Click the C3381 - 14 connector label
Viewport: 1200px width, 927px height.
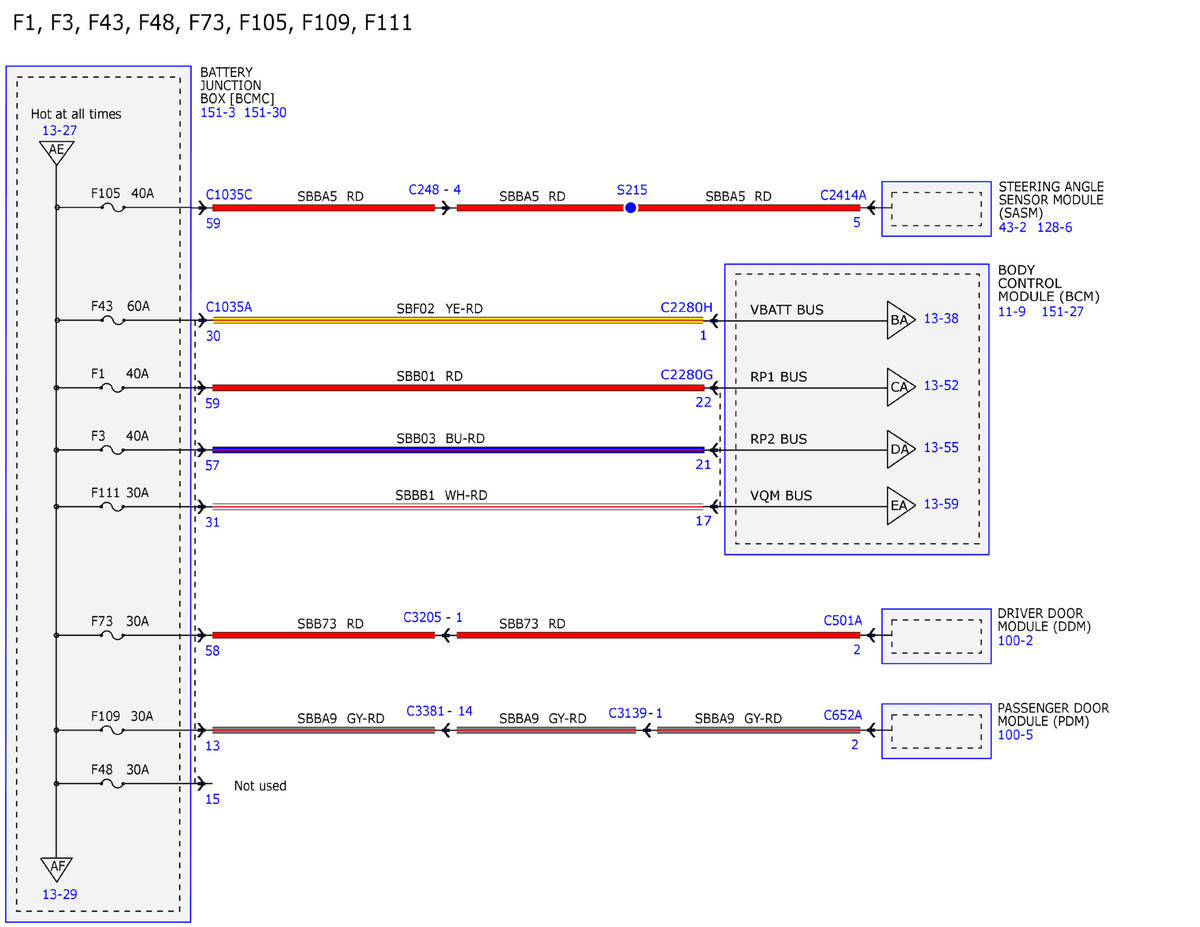[439, 711]
